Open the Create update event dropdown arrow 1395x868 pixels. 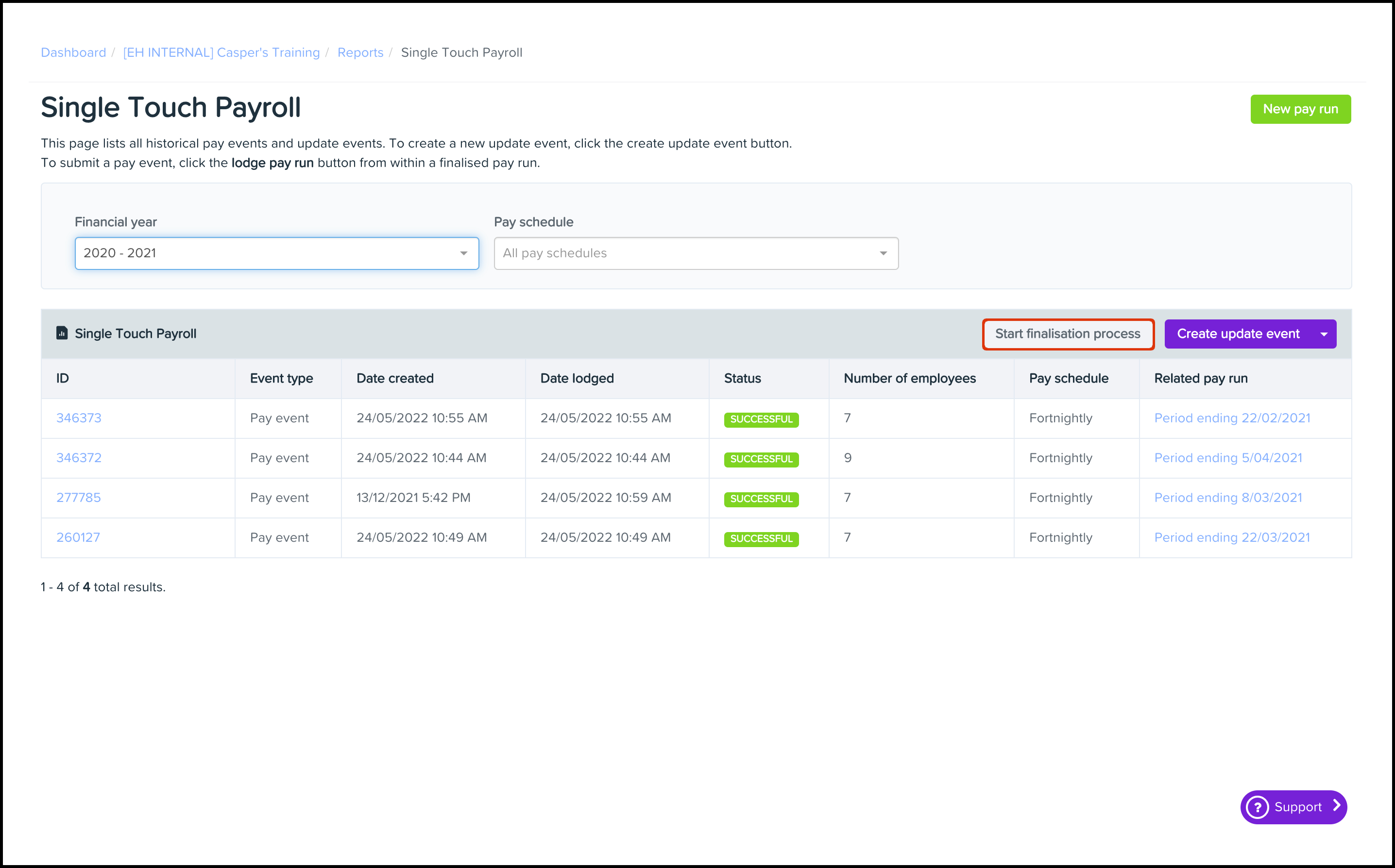pos(1324,334)
